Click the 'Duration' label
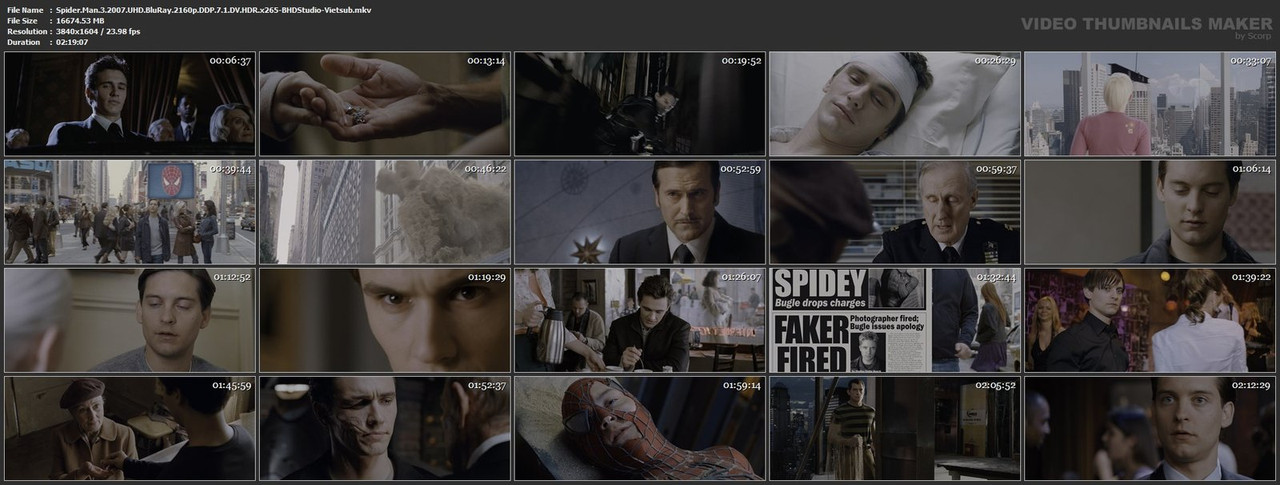 point(23,42)
